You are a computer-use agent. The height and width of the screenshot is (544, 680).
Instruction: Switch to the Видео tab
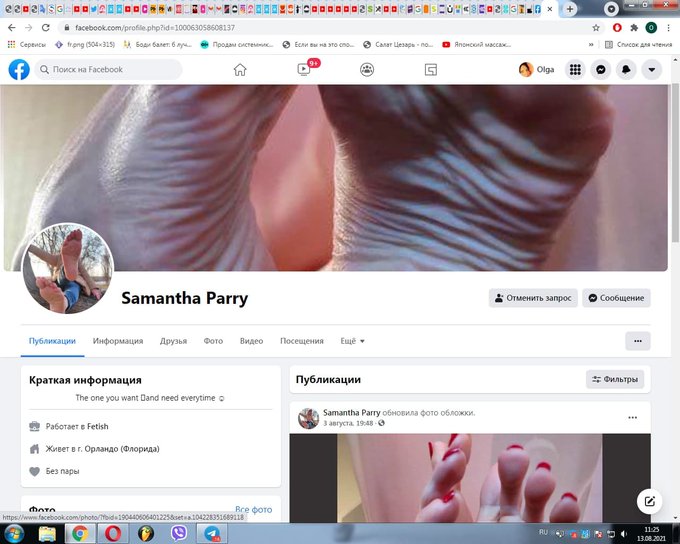(x=252, y=341)
